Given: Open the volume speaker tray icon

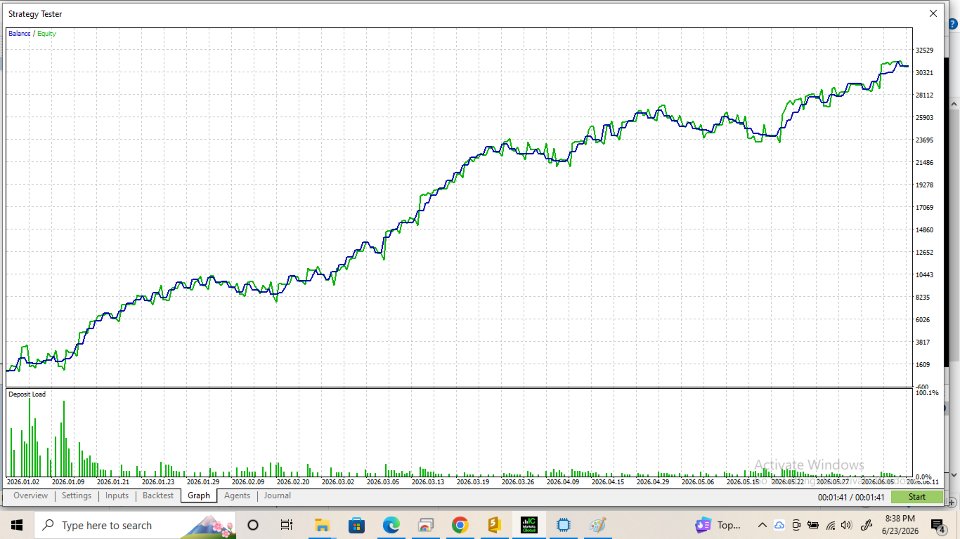Looking at the screenshot, I should 847,525.
